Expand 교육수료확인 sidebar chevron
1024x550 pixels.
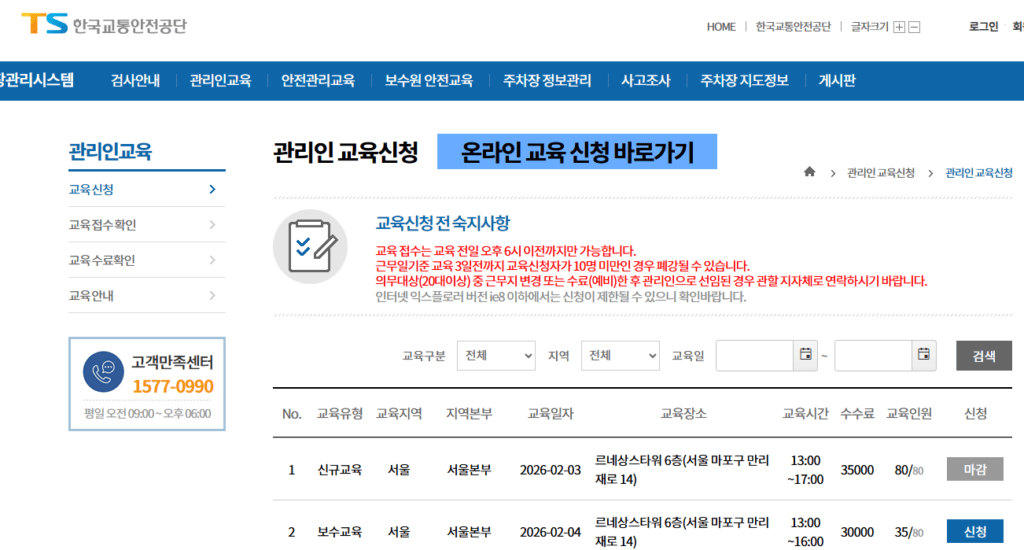click(x=212, y=260)
